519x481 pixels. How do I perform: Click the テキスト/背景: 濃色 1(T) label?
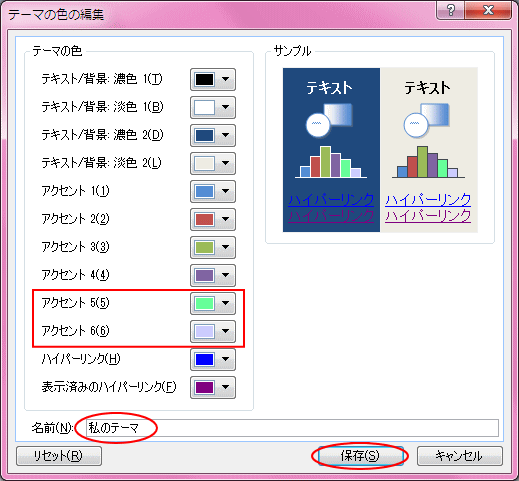[102, 79]
